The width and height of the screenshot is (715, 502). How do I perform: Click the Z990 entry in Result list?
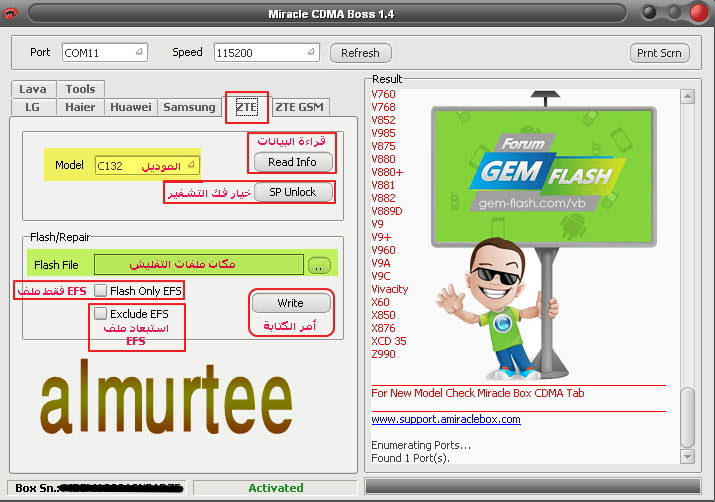click(383, 354)
